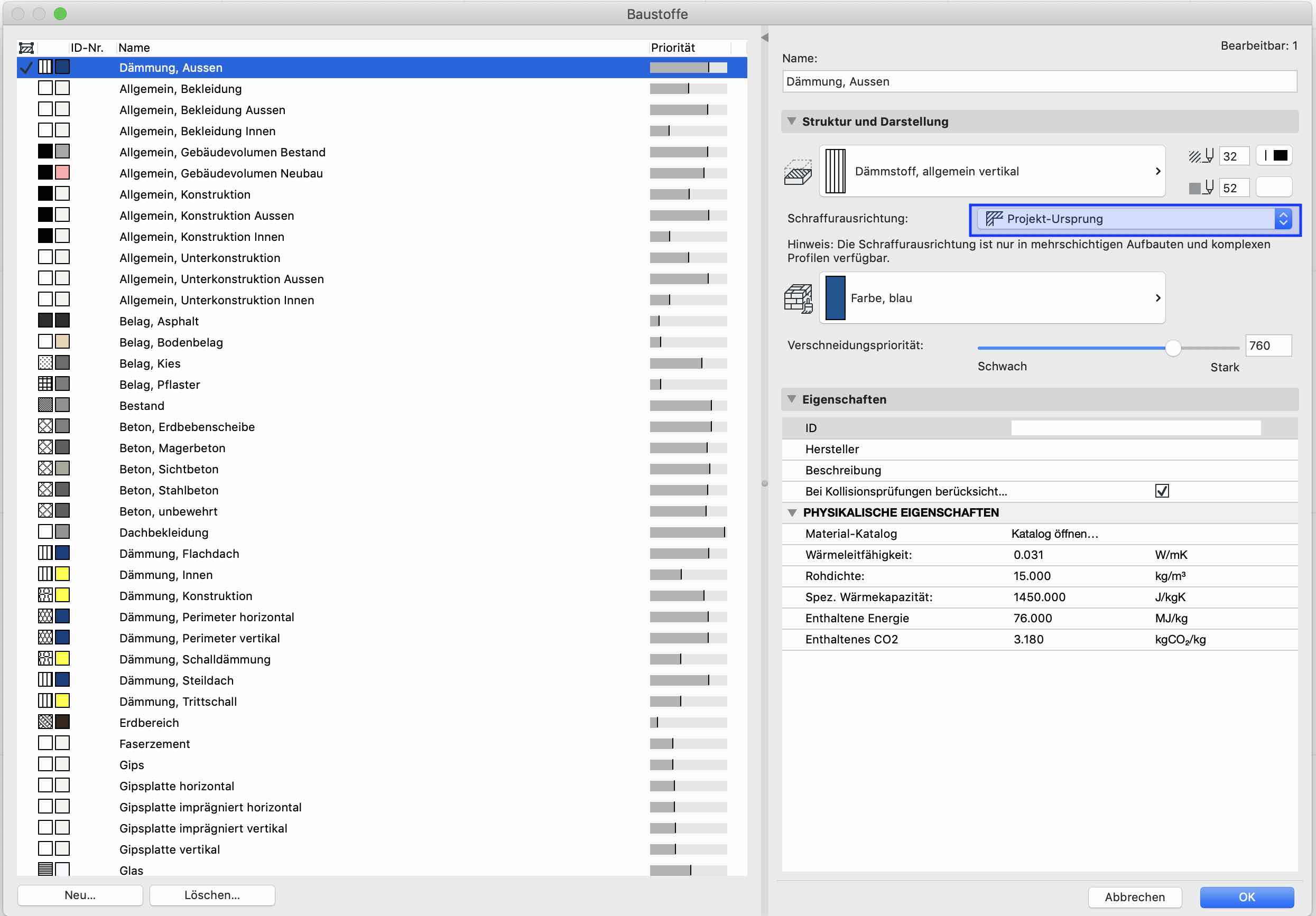Click the surface material brick icon
This screenshot has width=1316, height=916.
coord(798,298)
